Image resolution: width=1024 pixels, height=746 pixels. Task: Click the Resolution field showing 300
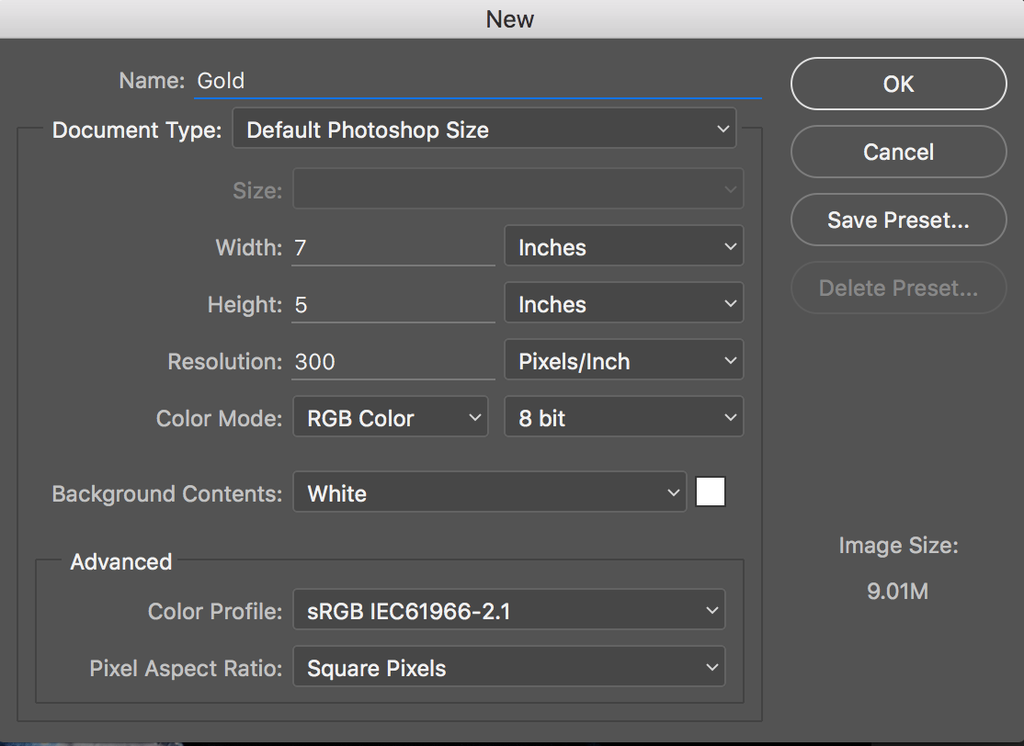pos(390,361)
